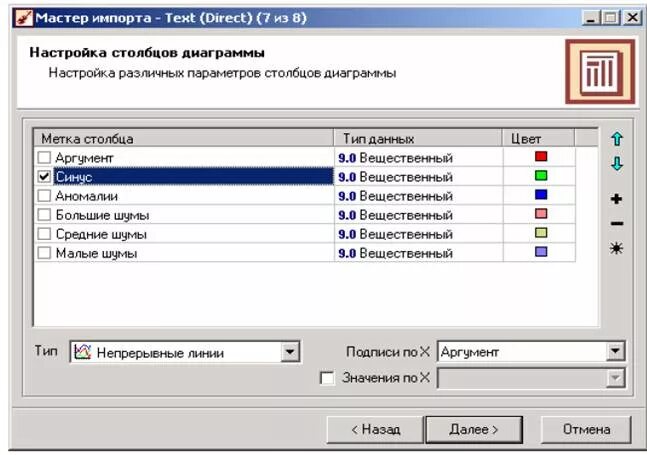Image resolution: width=647 pixels, height=455 pixels.
Task: Pick the yellow-green swatch for Средние шумы
Action: point(541,233)
